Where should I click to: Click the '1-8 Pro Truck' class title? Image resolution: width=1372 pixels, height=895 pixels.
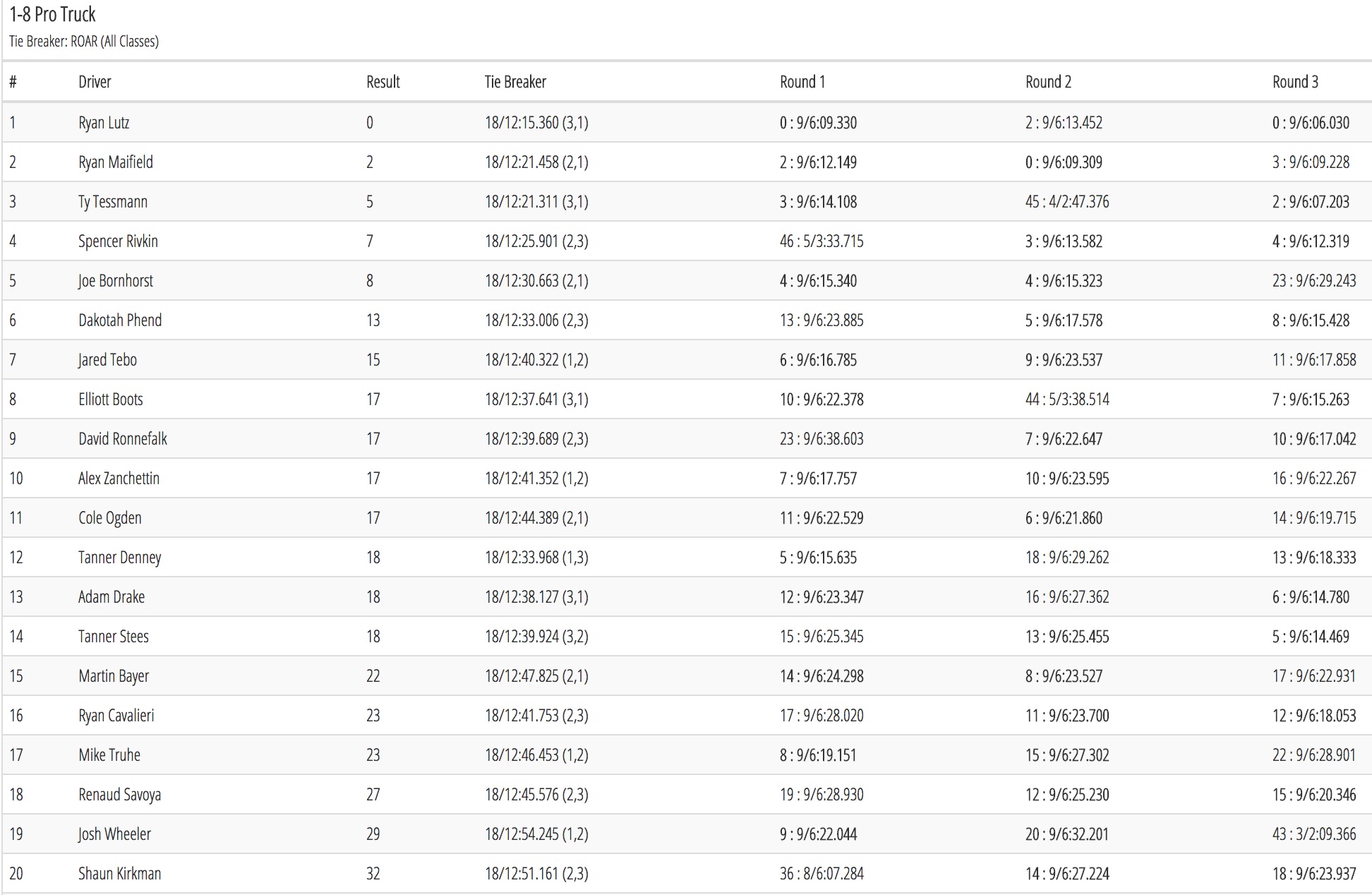(x=52, y=14)
